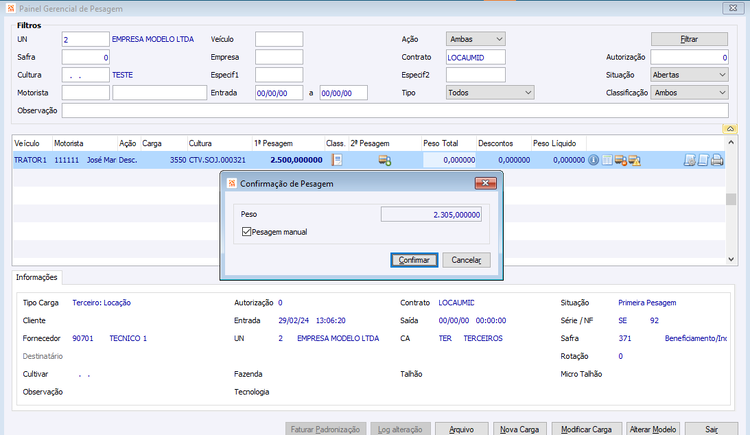Open the Situação dropdown showing Abertas
Viewport: 750px width, 435px height.
tap(690, 75)
